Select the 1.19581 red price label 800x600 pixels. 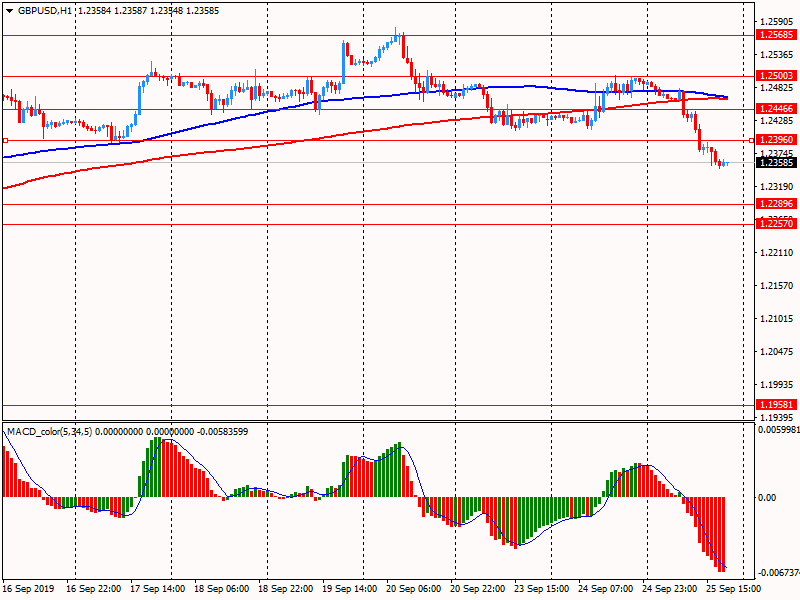[776, 405]
